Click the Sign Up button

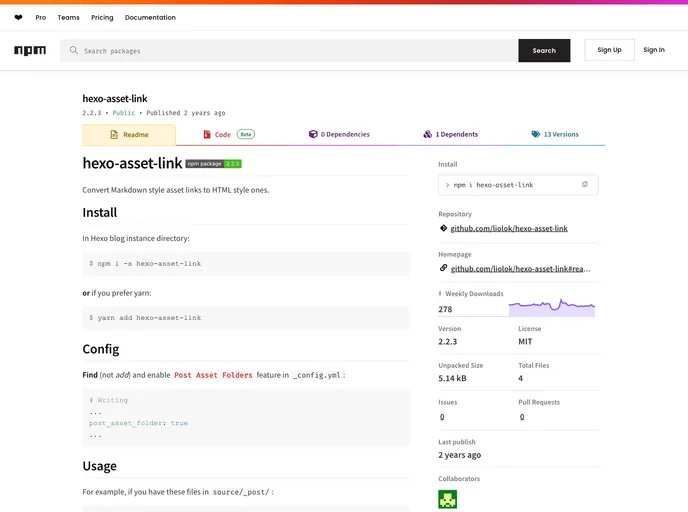pyautogui.click(x=609, y=50)
